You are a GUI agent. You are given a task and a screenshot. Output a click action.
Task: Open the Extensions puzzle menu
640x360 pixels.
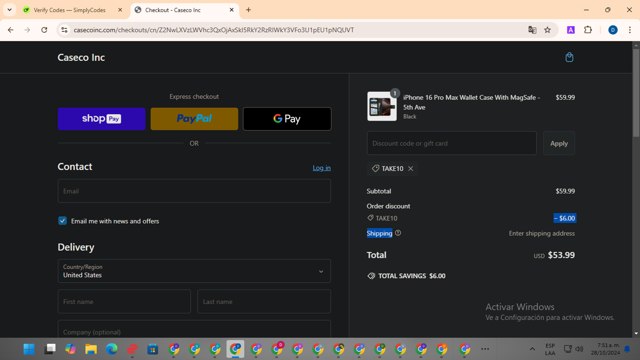[x=588, y=30]
